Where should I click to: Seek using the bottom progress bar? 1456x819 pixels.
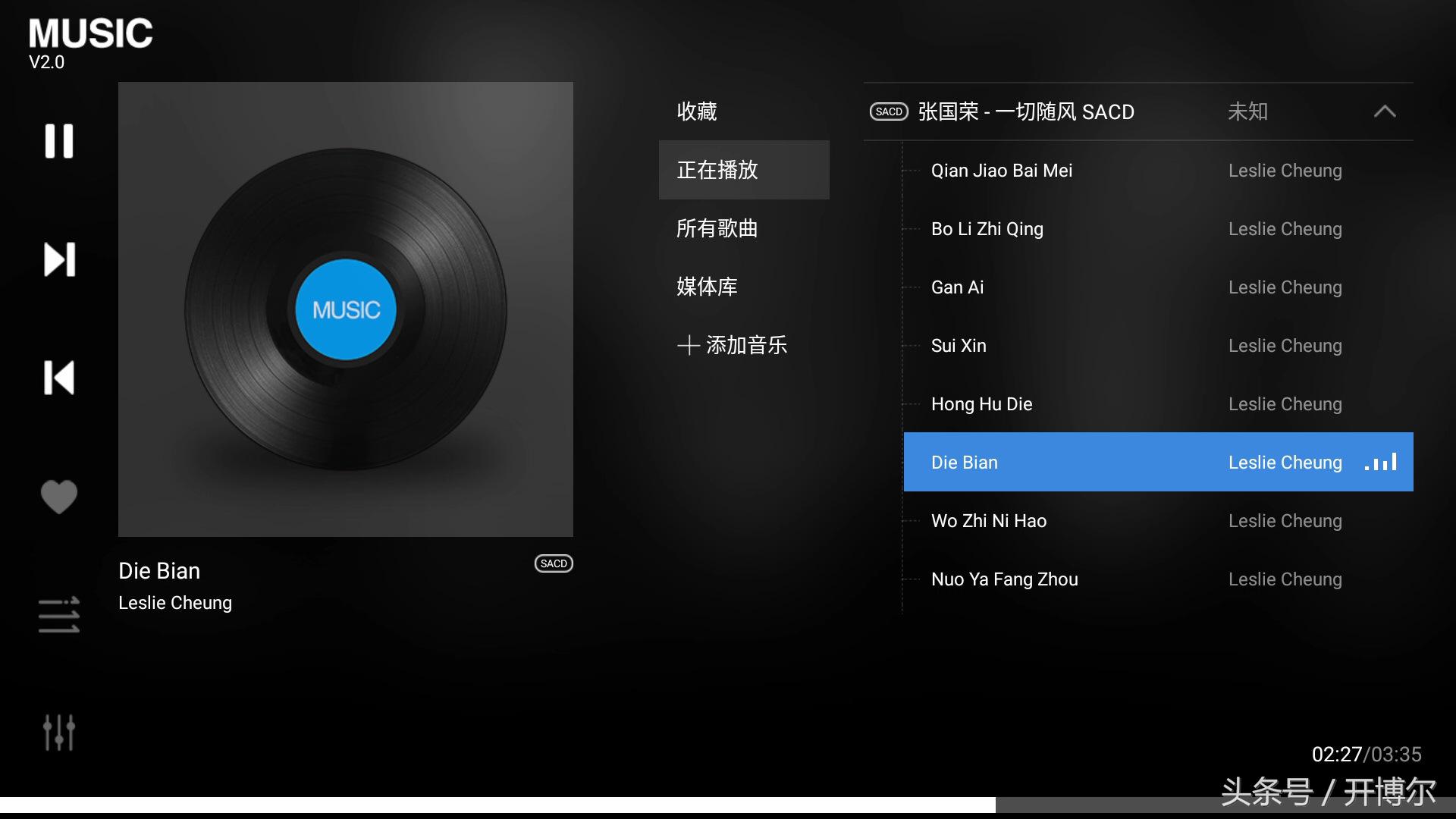click(x=728, y=805)
